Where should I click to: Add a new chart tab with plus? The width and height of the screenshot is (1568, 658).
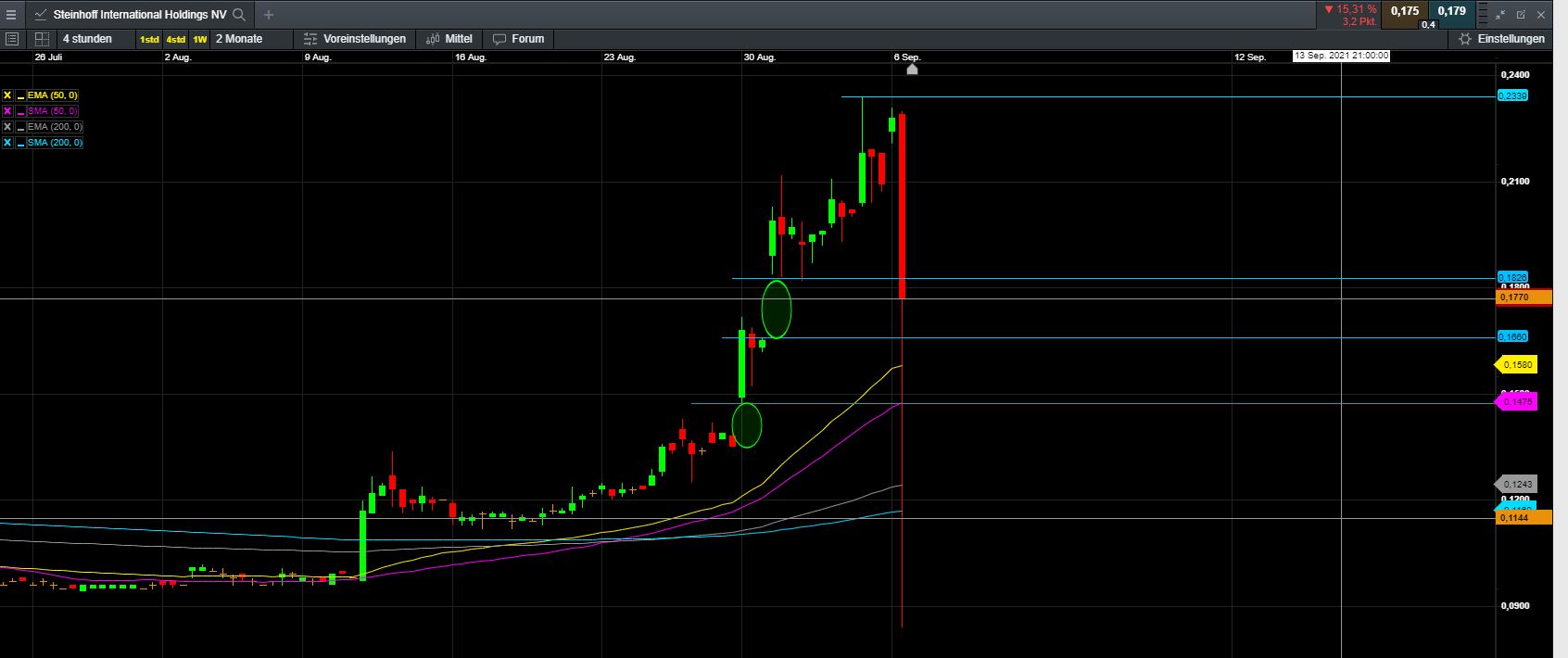click(x=269, y=15)
